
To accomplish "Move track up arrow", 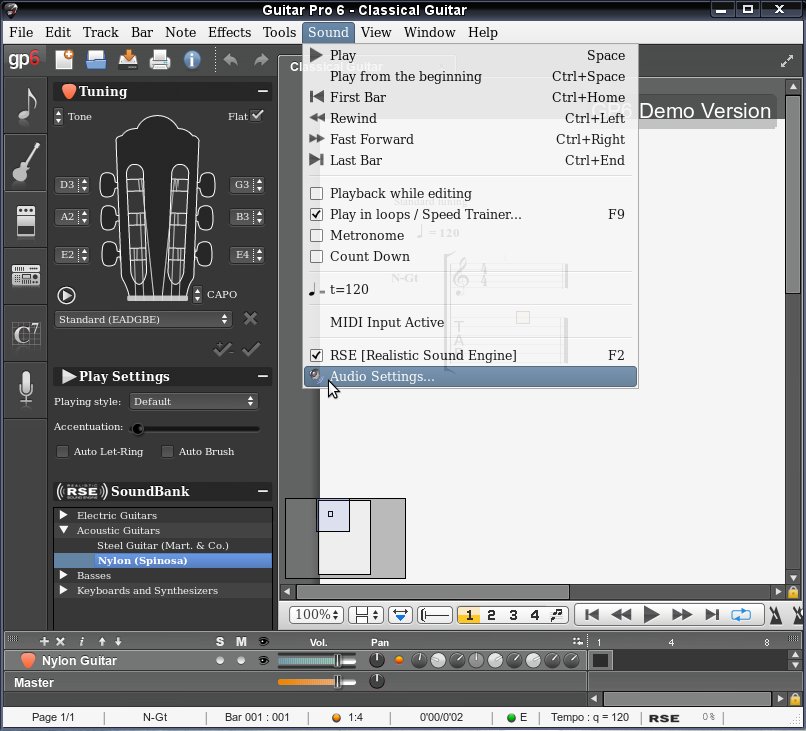I will coord(102,641).
